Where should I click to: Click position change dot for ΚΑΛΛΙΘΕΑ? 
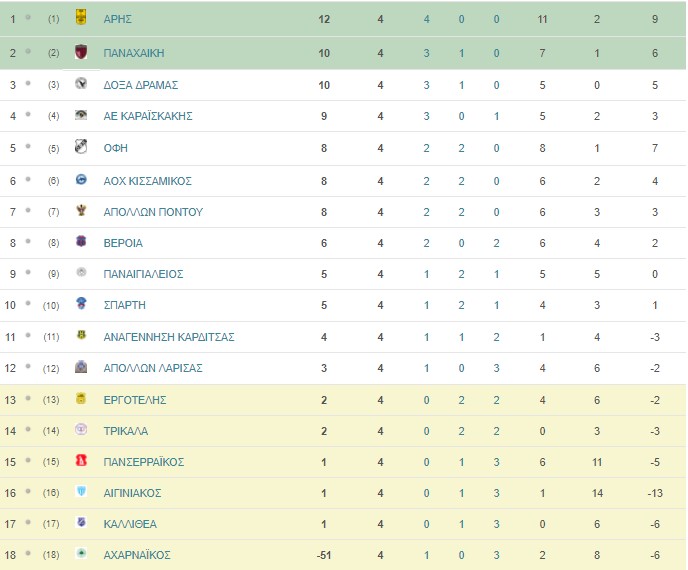tap(28, 522)
